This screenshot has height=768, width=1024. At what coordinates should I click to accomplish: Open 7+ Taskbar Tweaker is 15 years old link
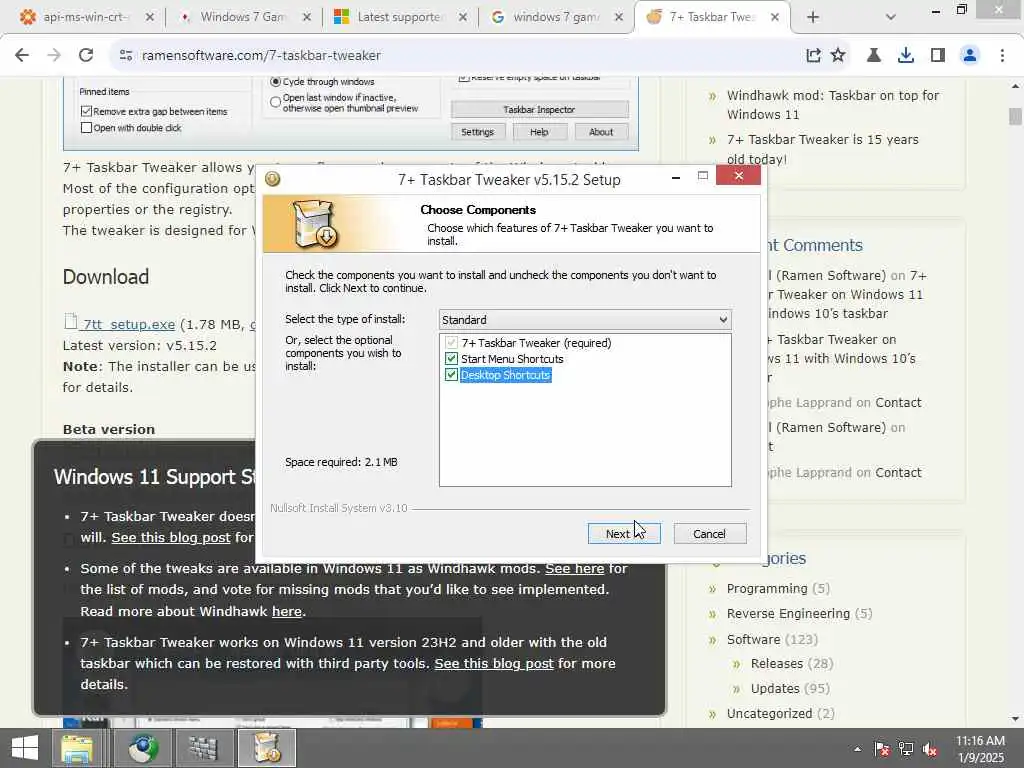point(823,149)
